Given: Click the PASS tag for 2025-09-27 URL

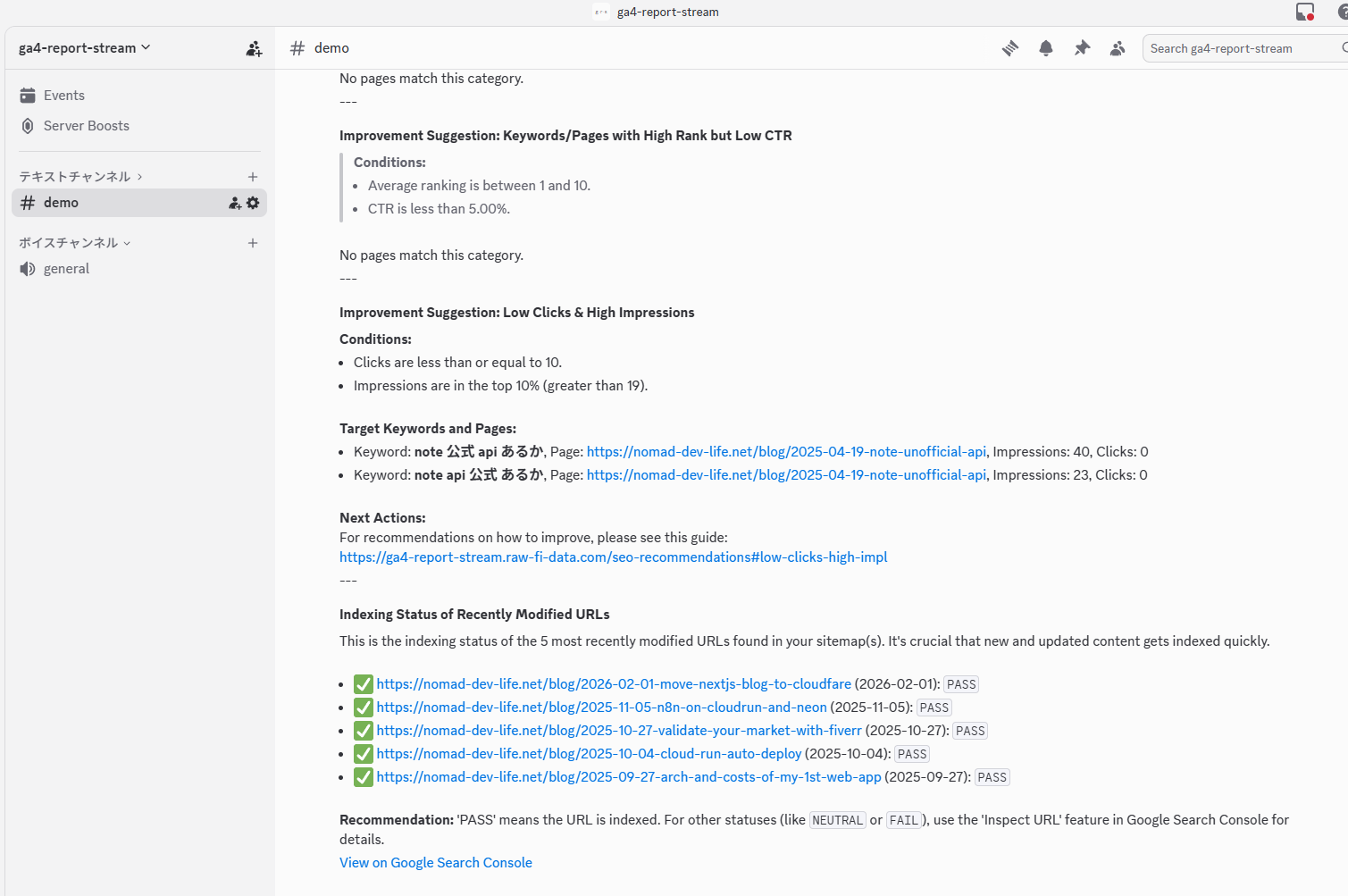Looking at the screenshot, I should coord(992,777).
